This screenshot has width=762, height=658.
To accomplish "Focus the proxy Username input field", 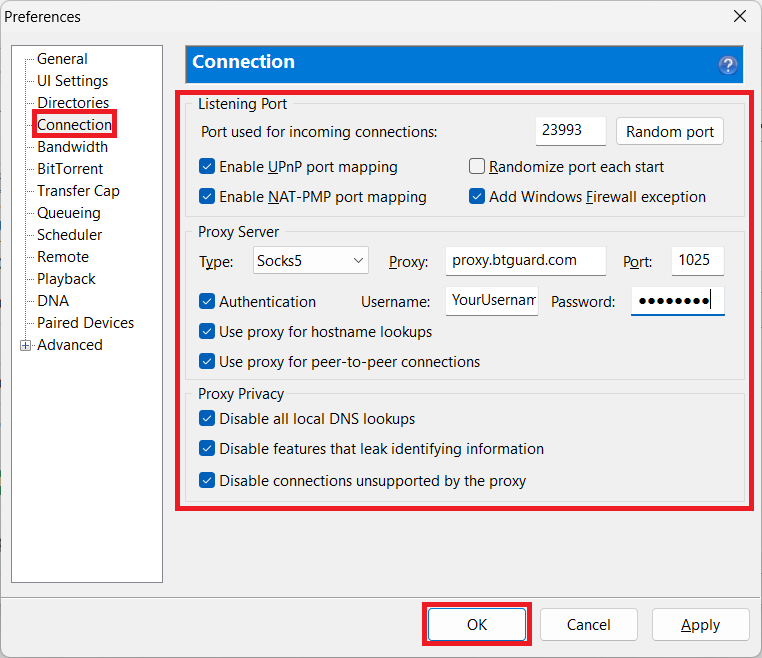I will click(492, 302).
